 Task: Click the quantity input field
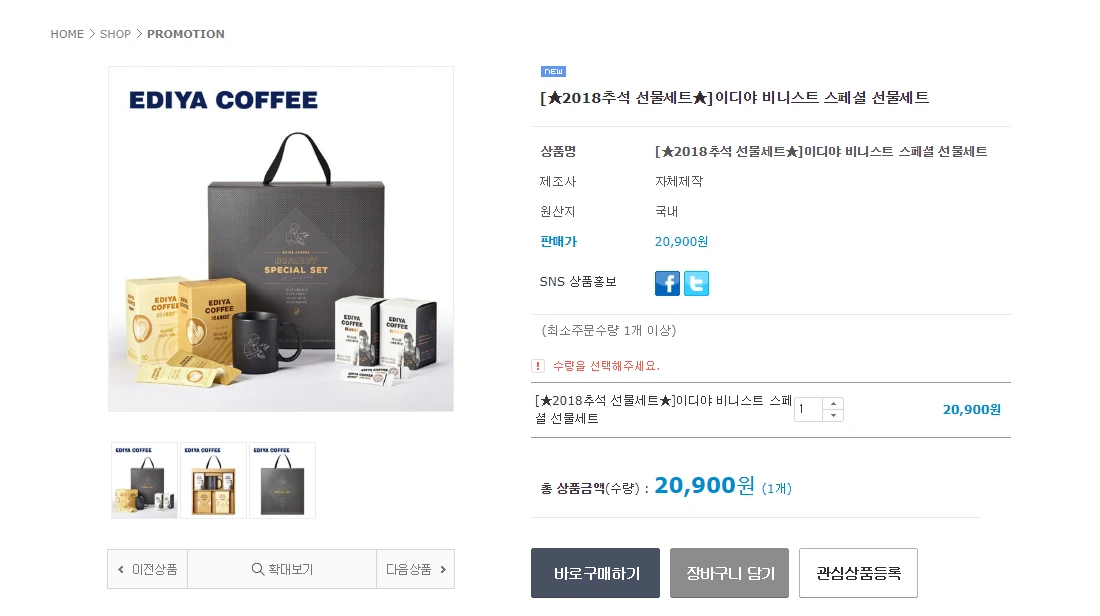809,409
